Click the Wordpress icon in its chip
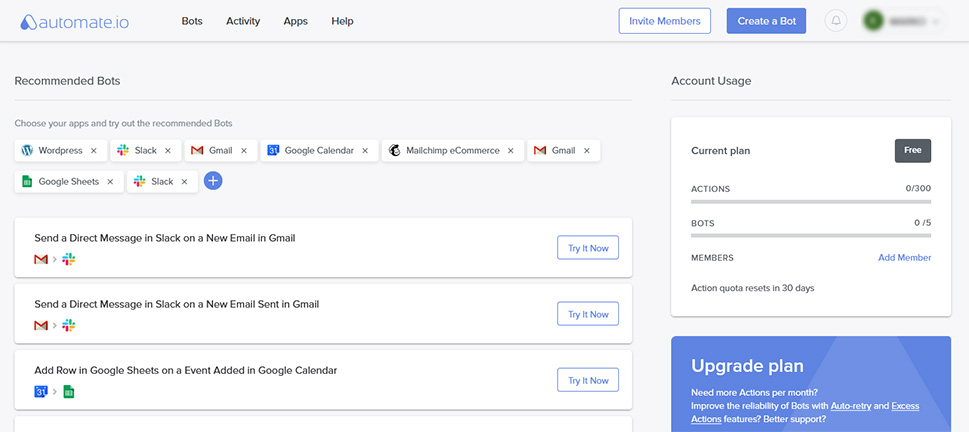 (27, 150)
